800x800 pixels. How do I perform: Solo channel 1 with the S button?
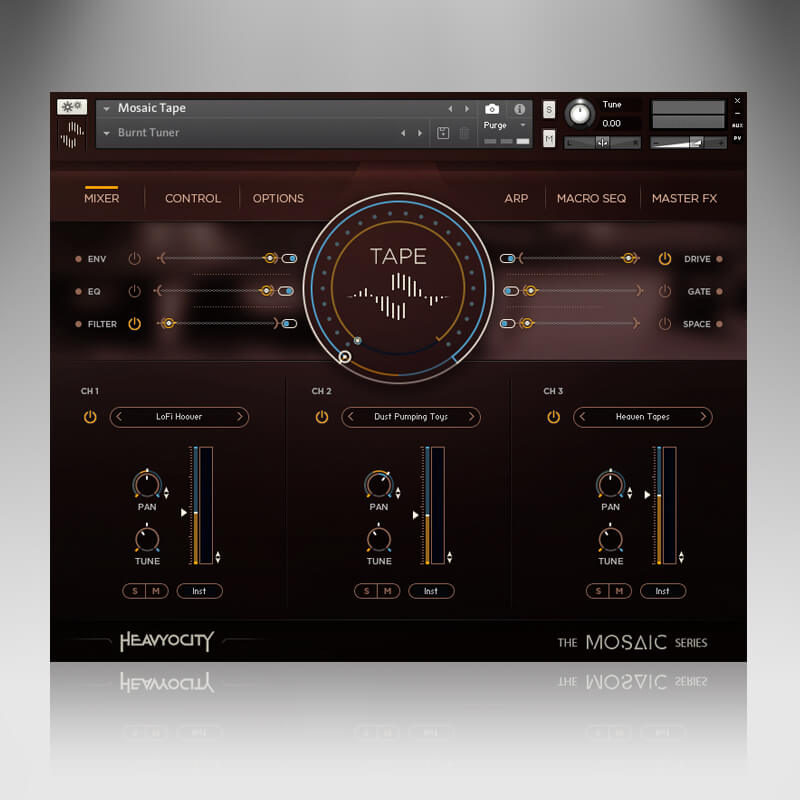136,591
